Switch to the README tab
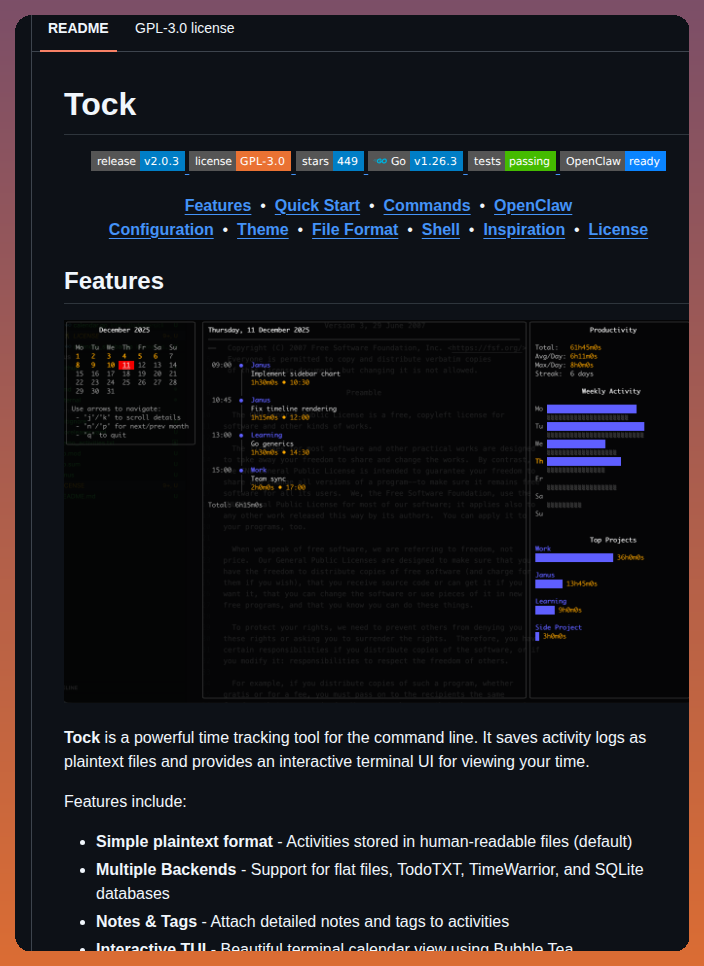The height and width of the screenshot is (966, 704). pos(78,28)
